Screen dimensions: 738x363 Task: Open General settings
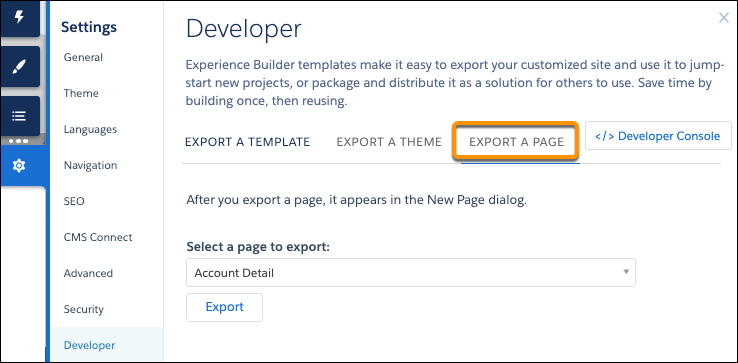coord(83,57)
